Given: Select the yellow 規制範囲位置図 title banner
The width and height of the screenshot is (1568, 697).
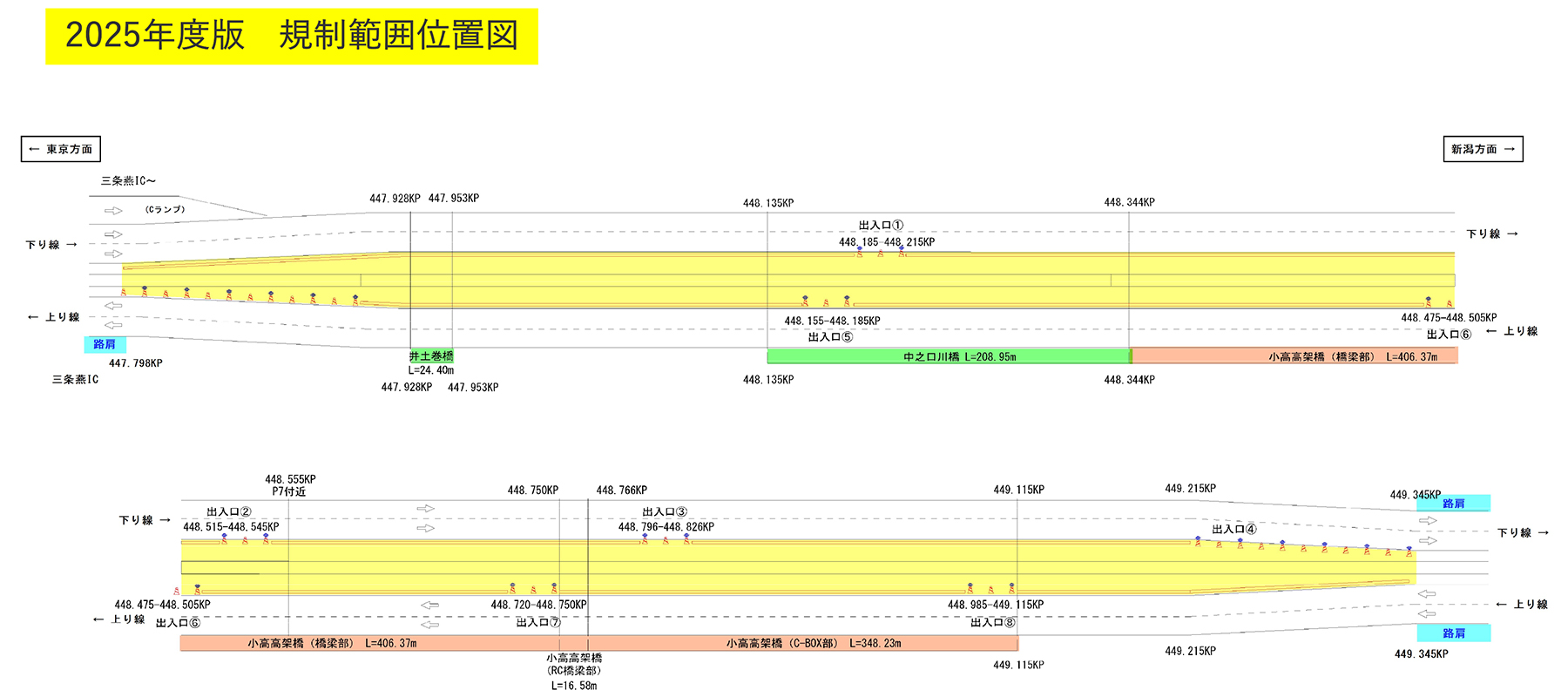Looking at the screenshot, I should 292,37.
